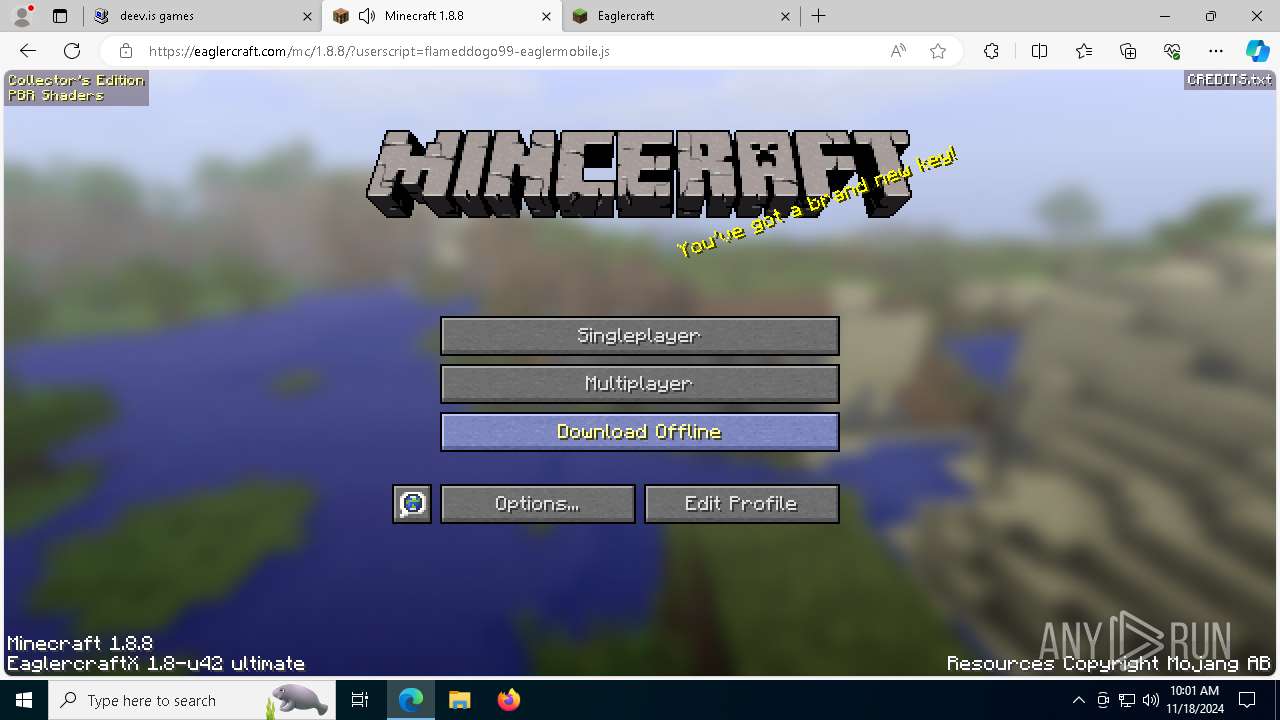
Task: Click the Resources Copyright Mojang AB text
Action: coord(1109,663)
